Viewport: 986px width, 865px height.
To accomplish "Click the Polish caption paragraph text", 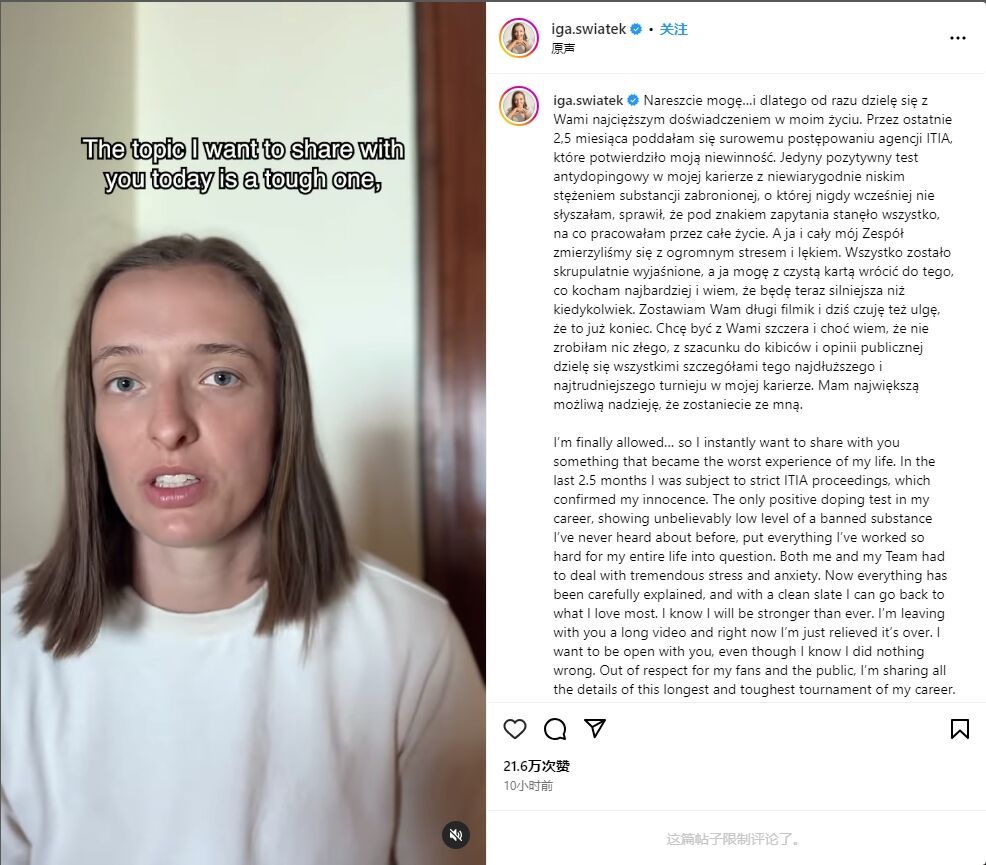I will click(753, 252).
